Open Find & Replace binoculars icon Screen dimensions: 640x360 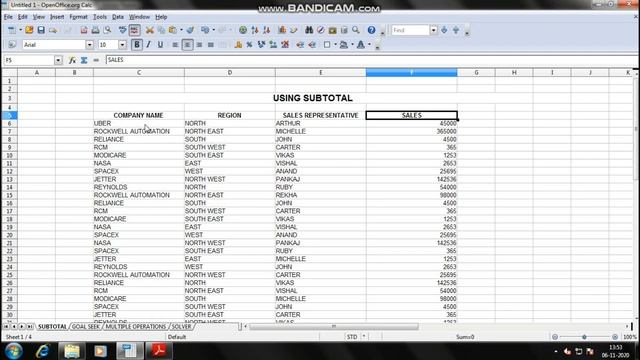309,30
